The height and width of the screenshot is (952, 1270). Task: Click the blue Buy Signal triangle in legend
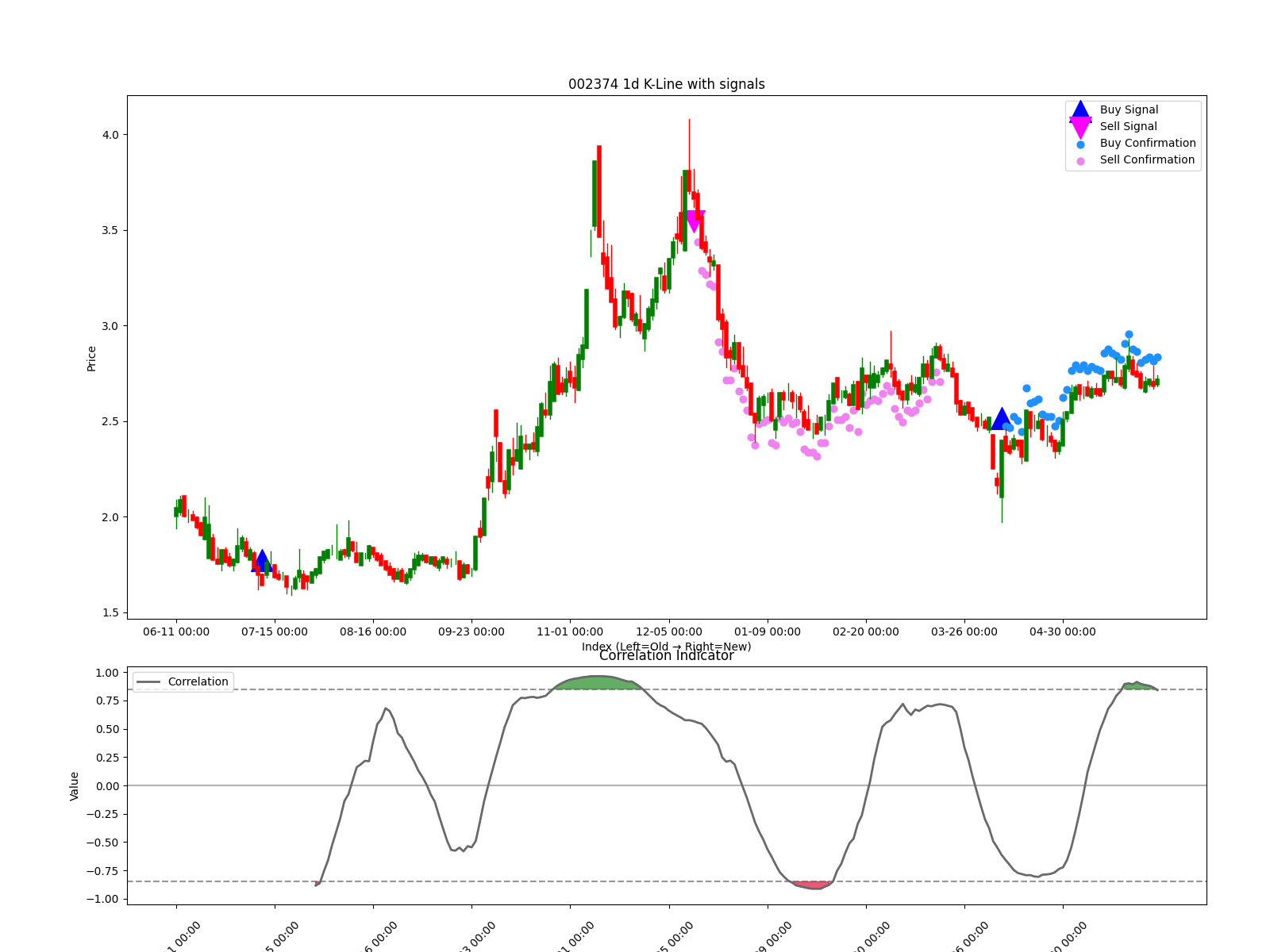pyautogui.click(x=1080, y=110)
